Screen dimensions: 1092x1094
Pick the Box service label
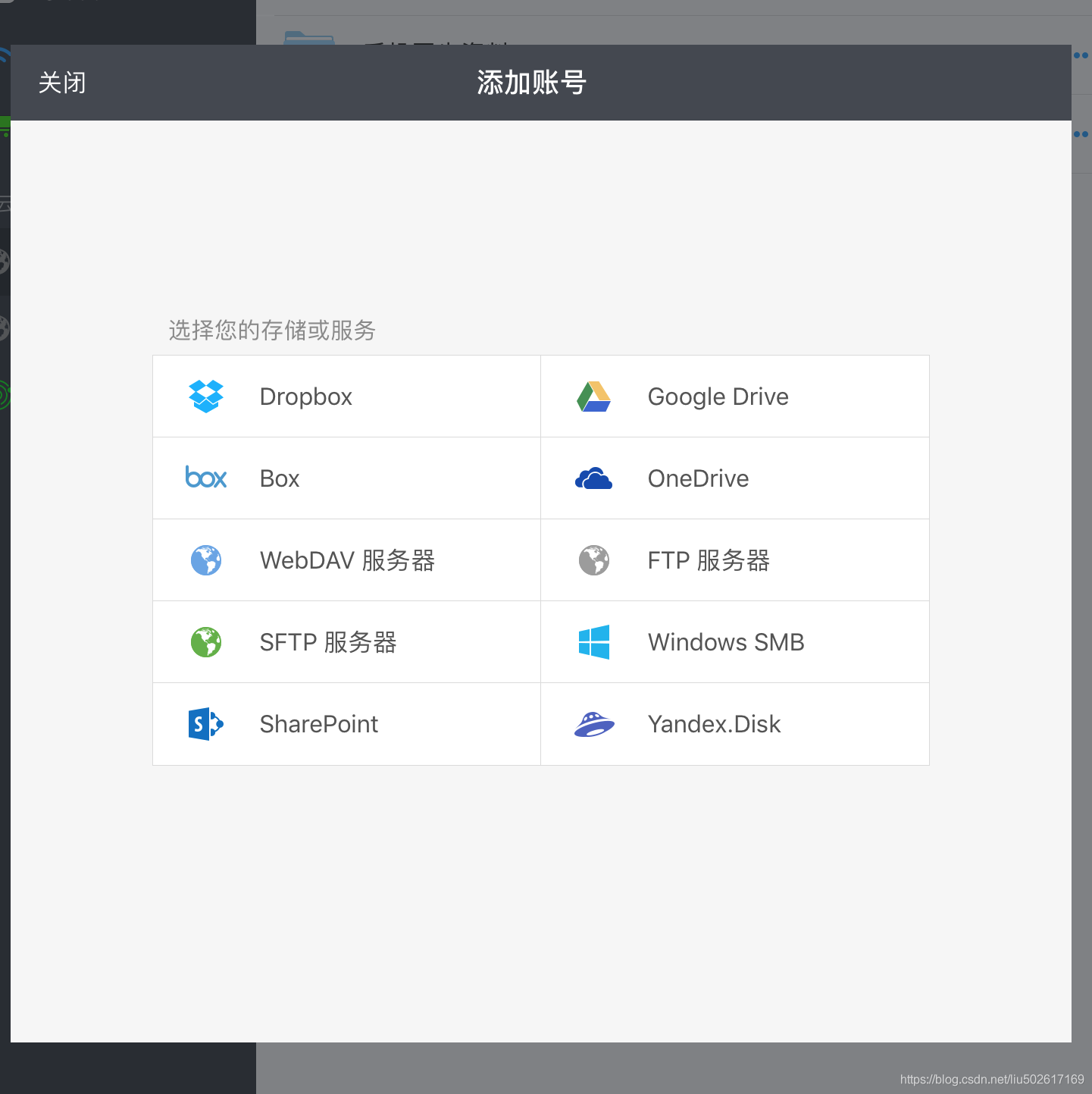(280, 478)
